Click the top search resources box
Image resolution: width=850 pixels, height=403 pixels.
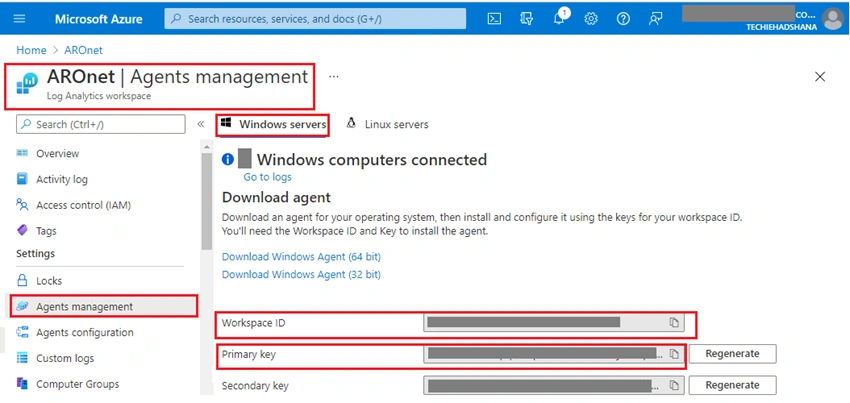[315, 18]
